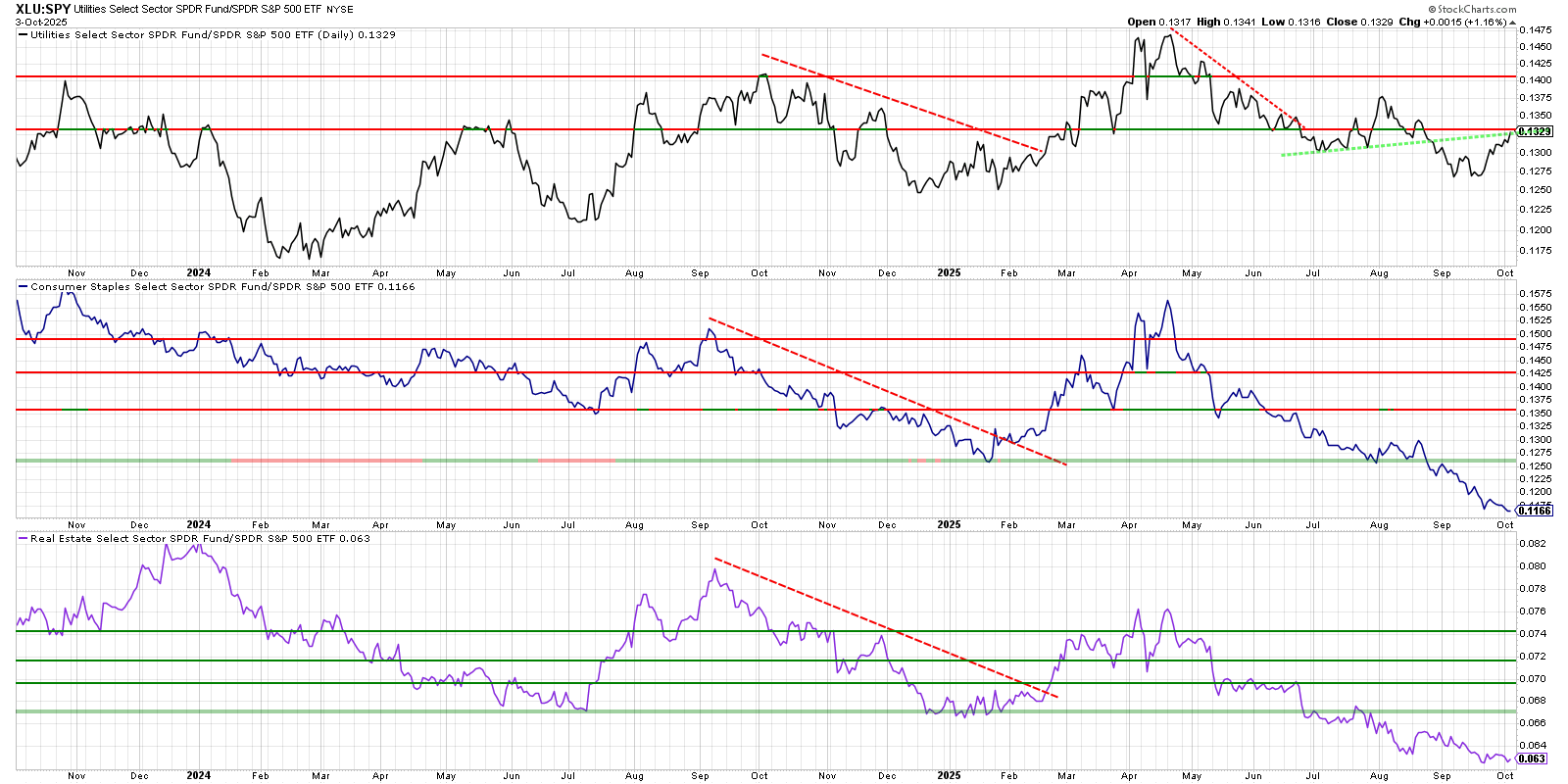
Task: Select the 0.1550 axis label in staples panel
Action: tap(1536, 307)
